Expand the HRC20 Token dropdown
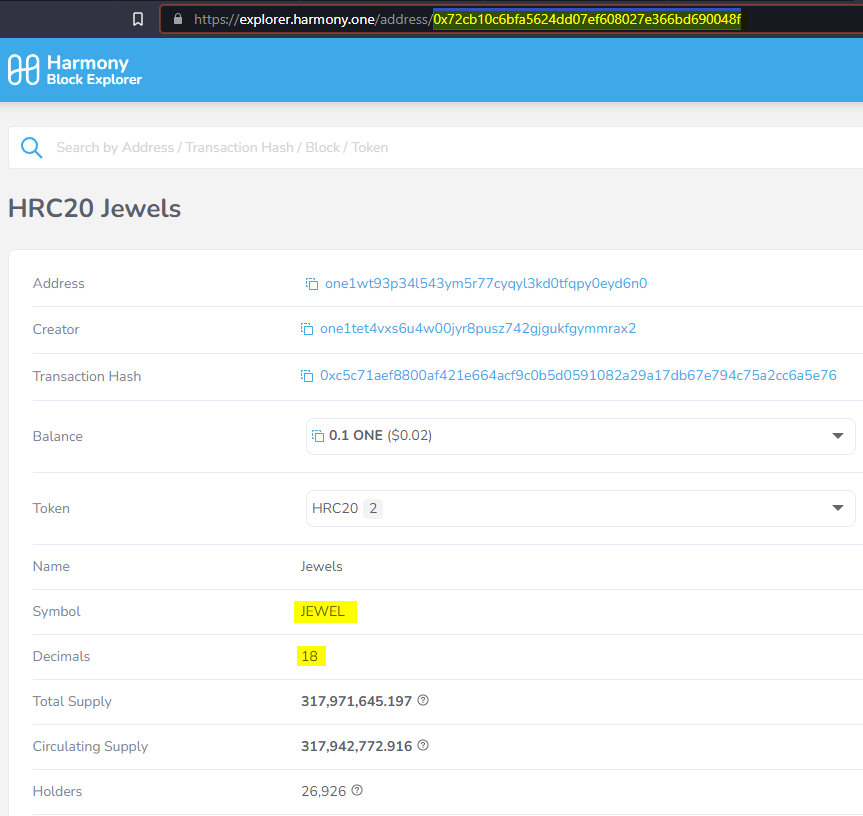863x816 pixels. pyautogui.click(x=580, y=508)
